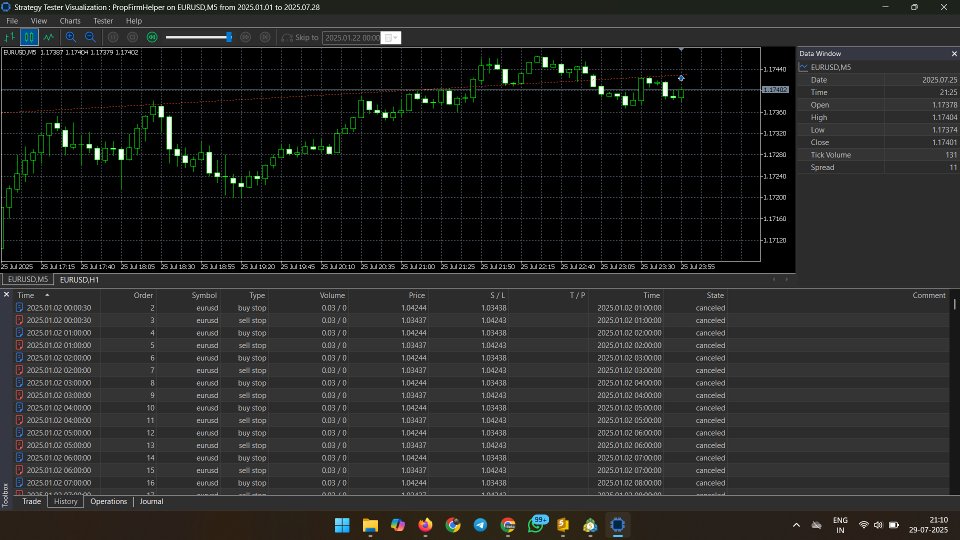The width and height of the screenshot is (960, 540).
Task: Sort by the State column header
Action: tap(714, 295)
